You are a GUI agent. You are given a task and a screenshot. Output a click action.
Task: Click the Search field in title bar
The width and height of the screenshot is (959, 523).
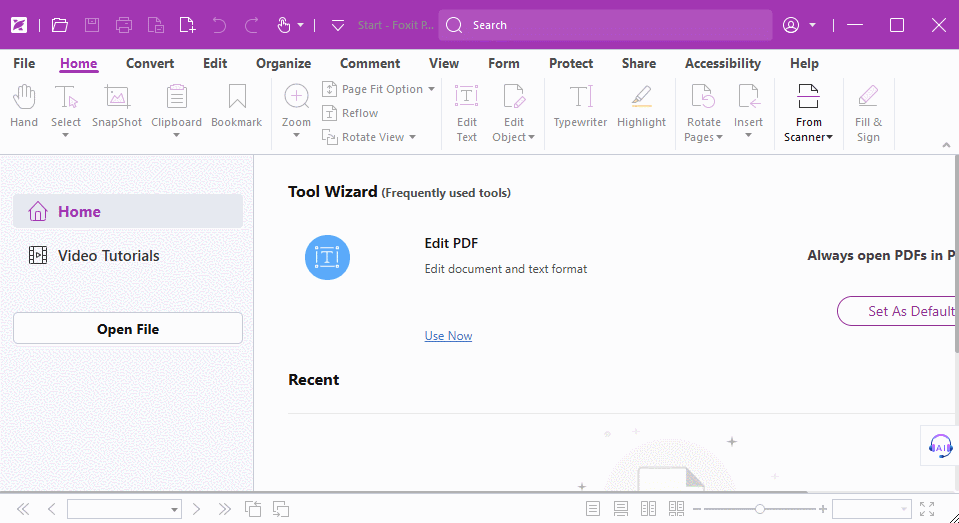click(605, 25)
